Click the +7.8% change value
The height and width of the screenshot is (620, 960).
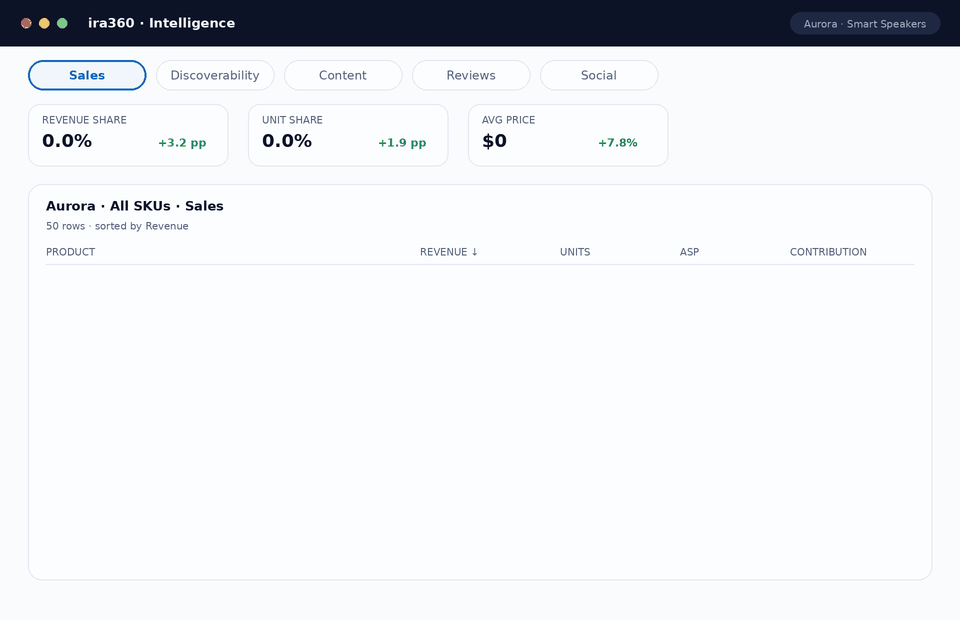coord(618,143)
